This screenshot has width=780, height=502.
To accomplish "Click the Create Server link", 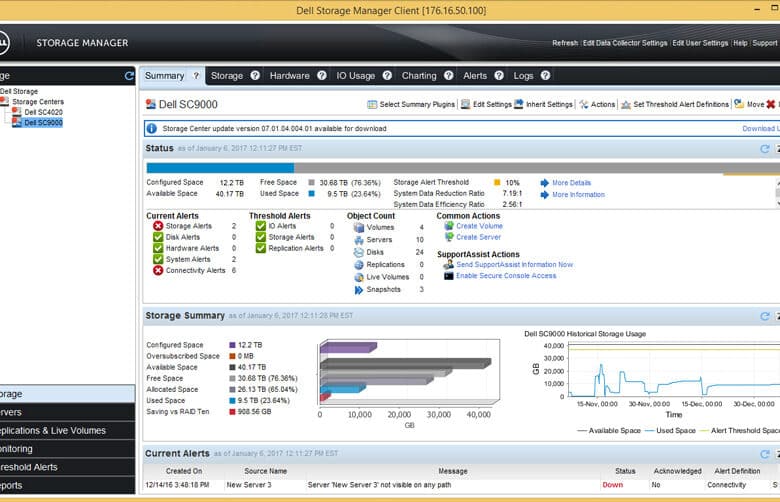I will [478, 237].
